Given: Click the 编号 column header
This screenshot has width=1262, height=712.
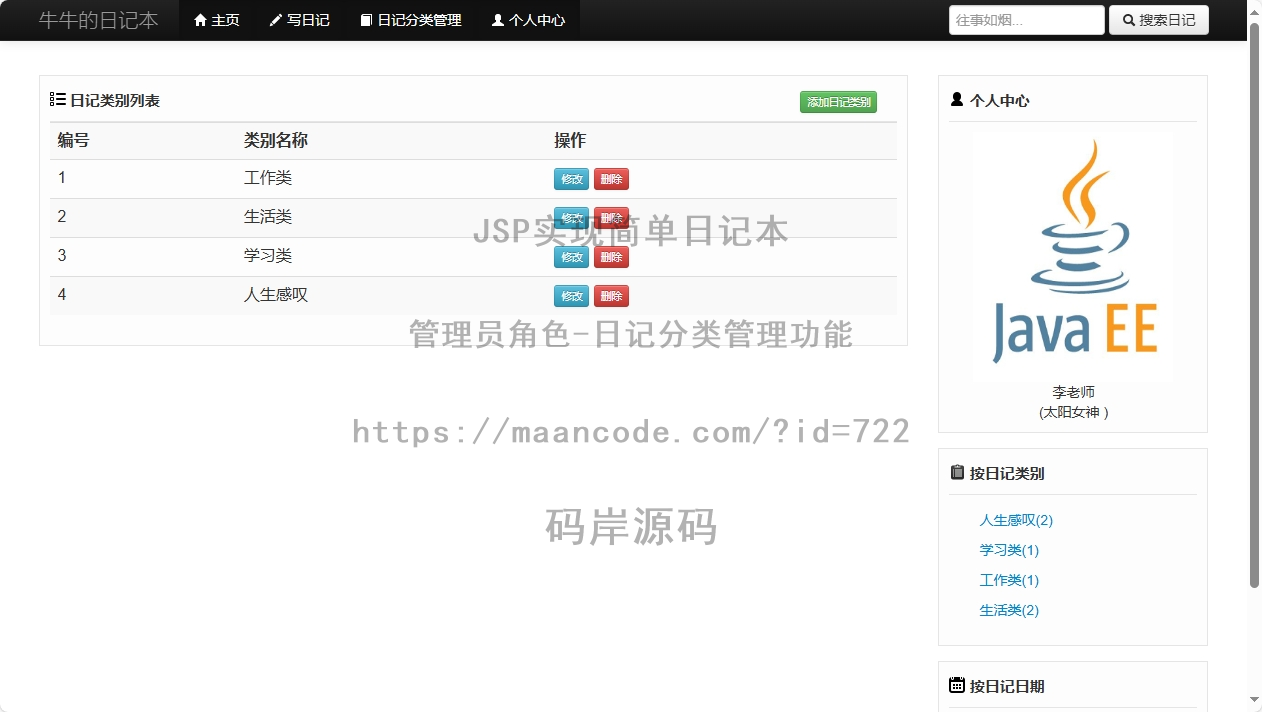Looking at the screenshot, I should click(x=73, y=140).
